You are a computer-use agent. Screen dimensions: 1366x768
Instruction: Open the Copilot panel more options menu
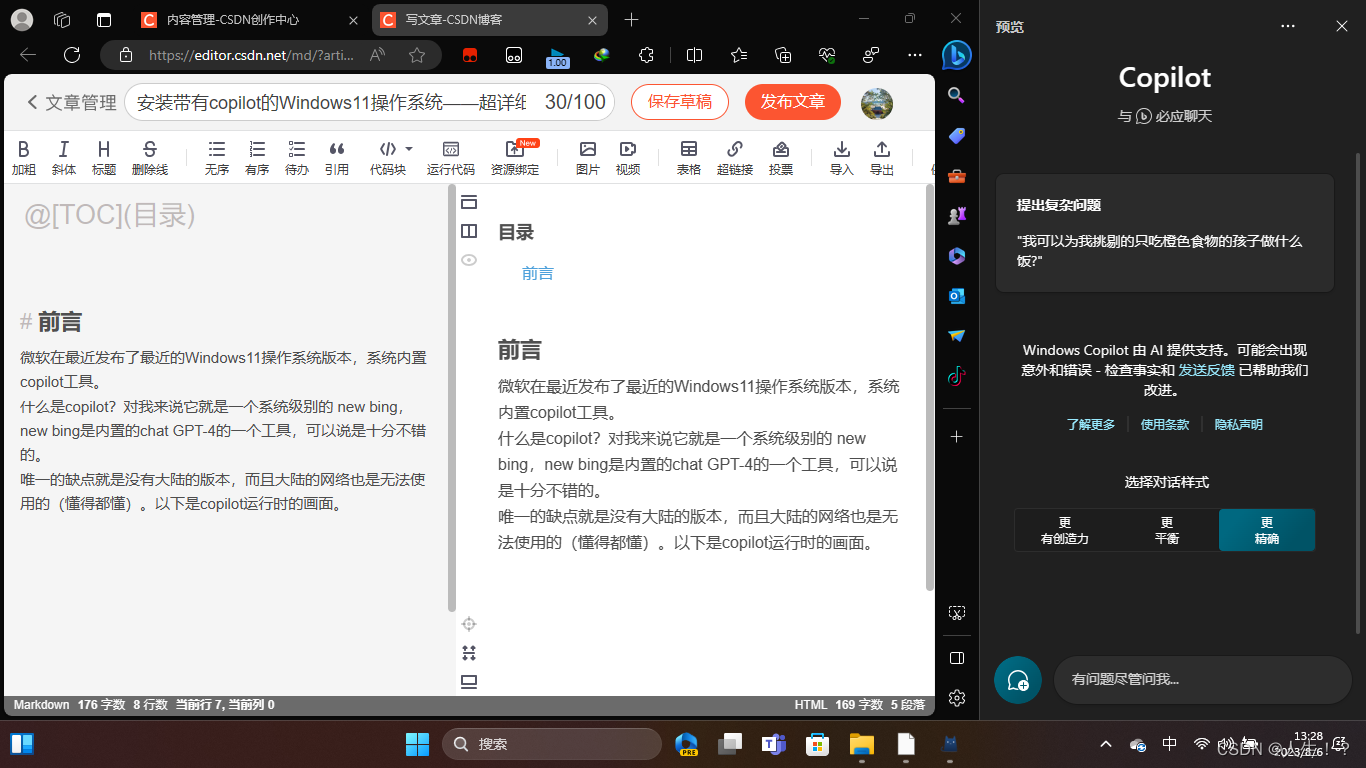[x=1288, y=27]
